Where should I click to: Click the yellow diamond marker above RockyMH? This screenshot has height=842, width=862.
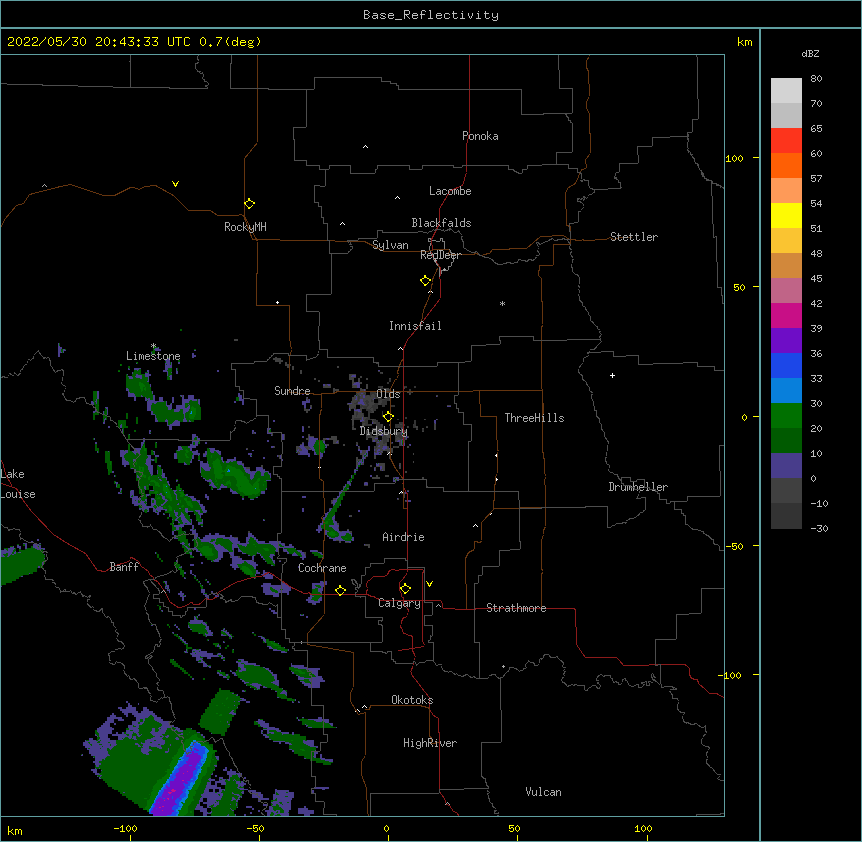[249, 204]
